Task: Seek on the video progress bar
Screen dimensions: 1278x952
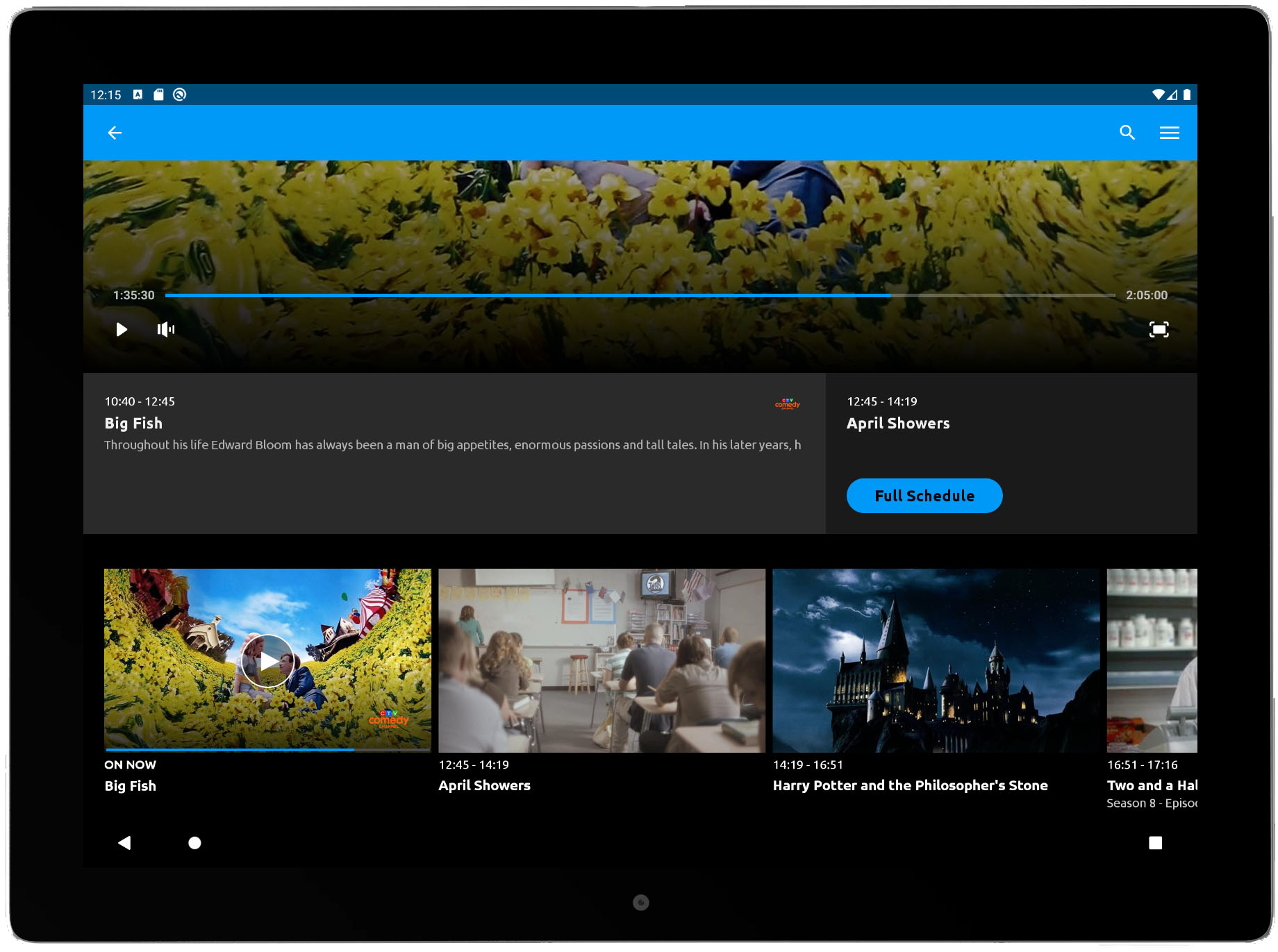Action: (x=640, y=295)
